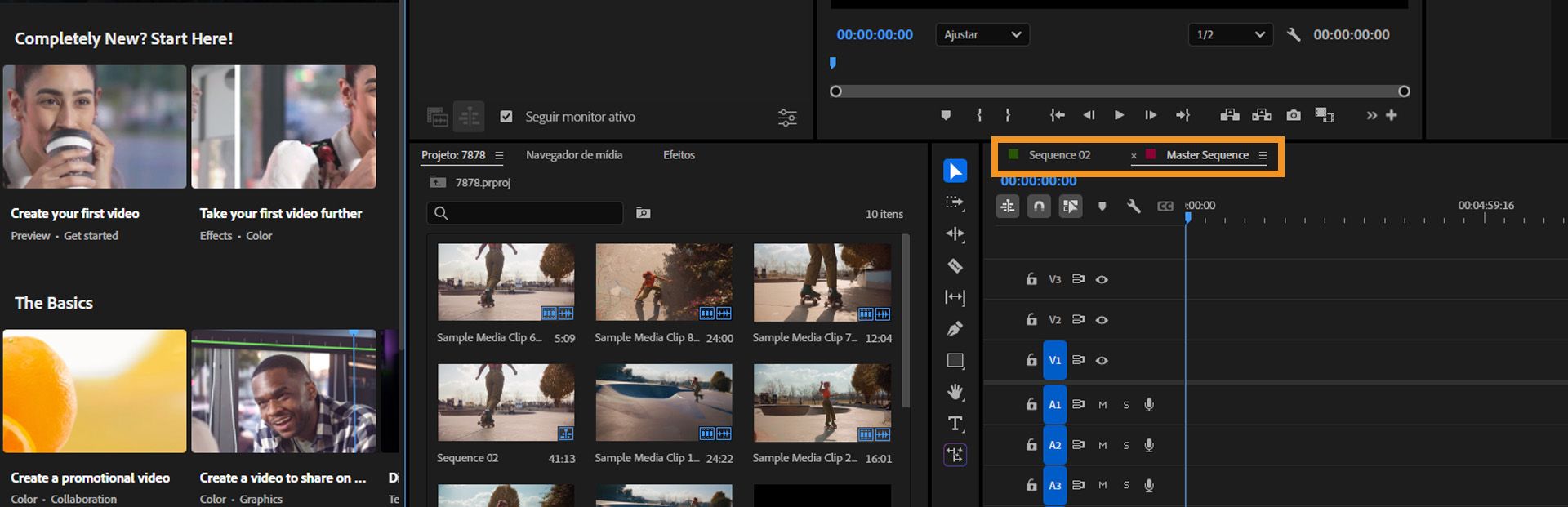Open the Navegador de mídia tab
1568x507 pixels.
574,155
